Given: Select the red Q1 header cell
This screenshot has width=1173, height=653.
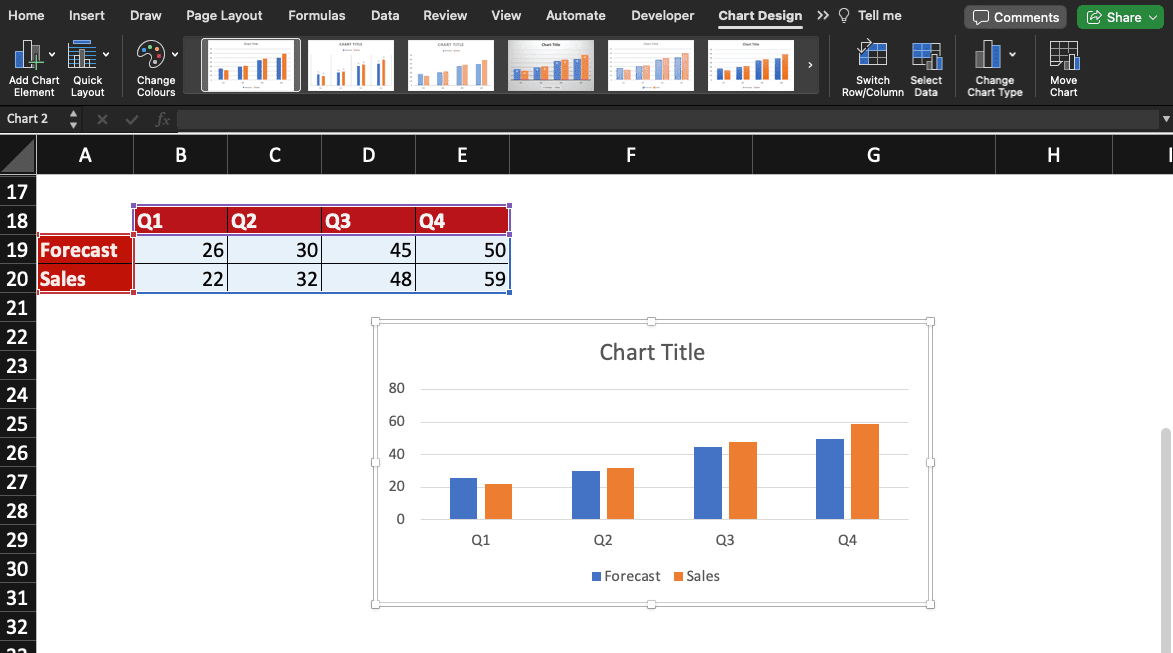Looking at the screenshot, I should 180,220.
